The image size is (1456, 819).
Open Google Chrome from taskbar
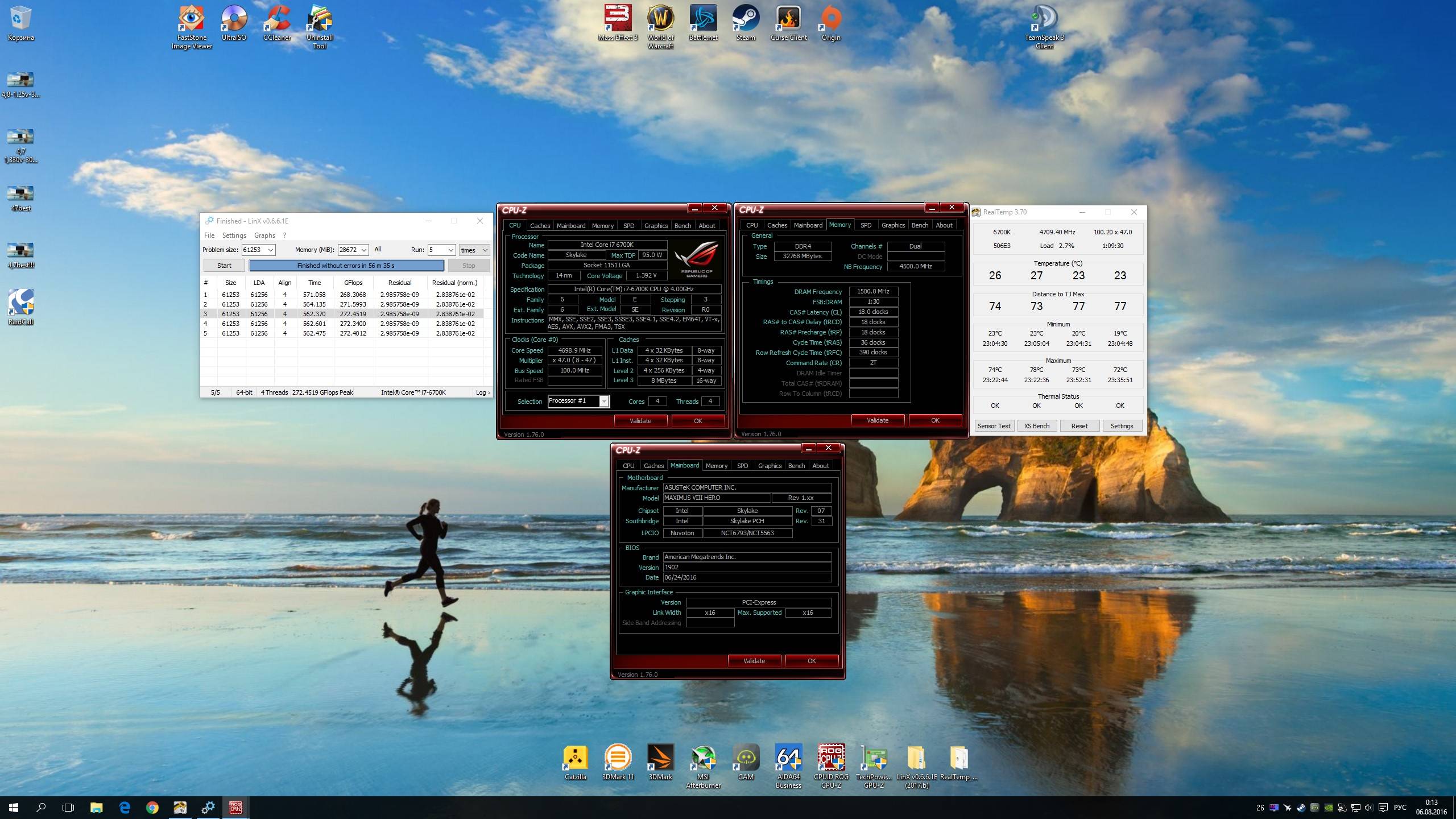[152, 807]
